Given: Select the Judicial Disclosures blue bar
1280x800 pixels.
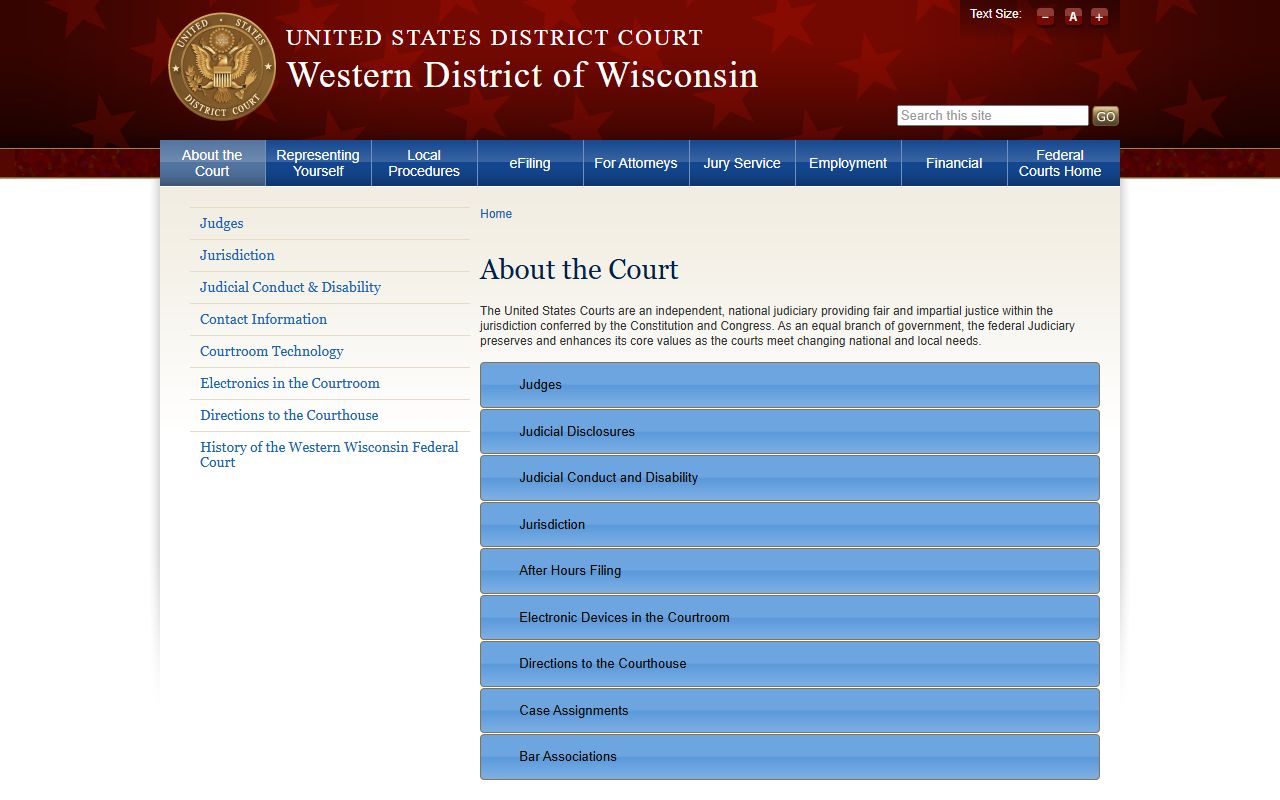Looking at the screenshot, I should [x=790, y=432].
